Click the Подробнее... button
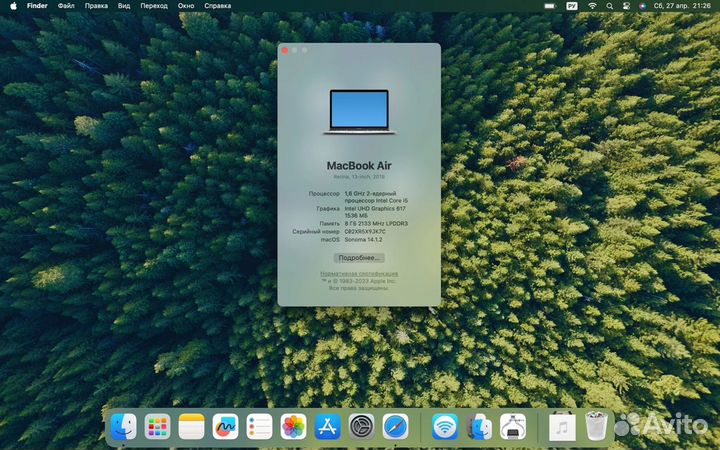 pyautogui.click(x=359, y=258)
